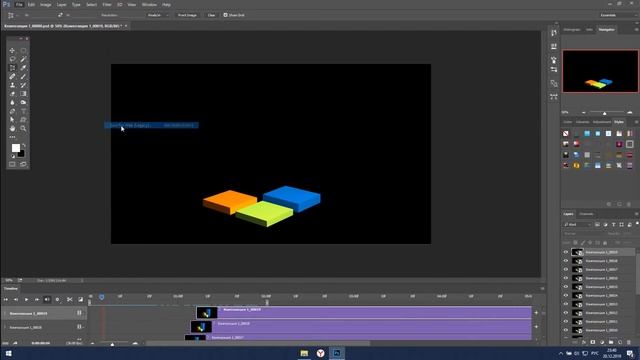The height and width of the screenshot is (360, 640).
Task: Open the resolution units dropdown
Action: pyautogui.click(x=157, y=15)
